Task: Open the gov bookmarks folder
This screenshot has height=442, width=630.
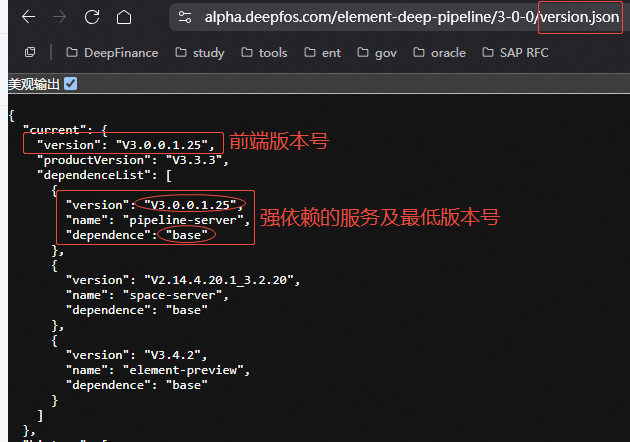Action: [376, 52]
